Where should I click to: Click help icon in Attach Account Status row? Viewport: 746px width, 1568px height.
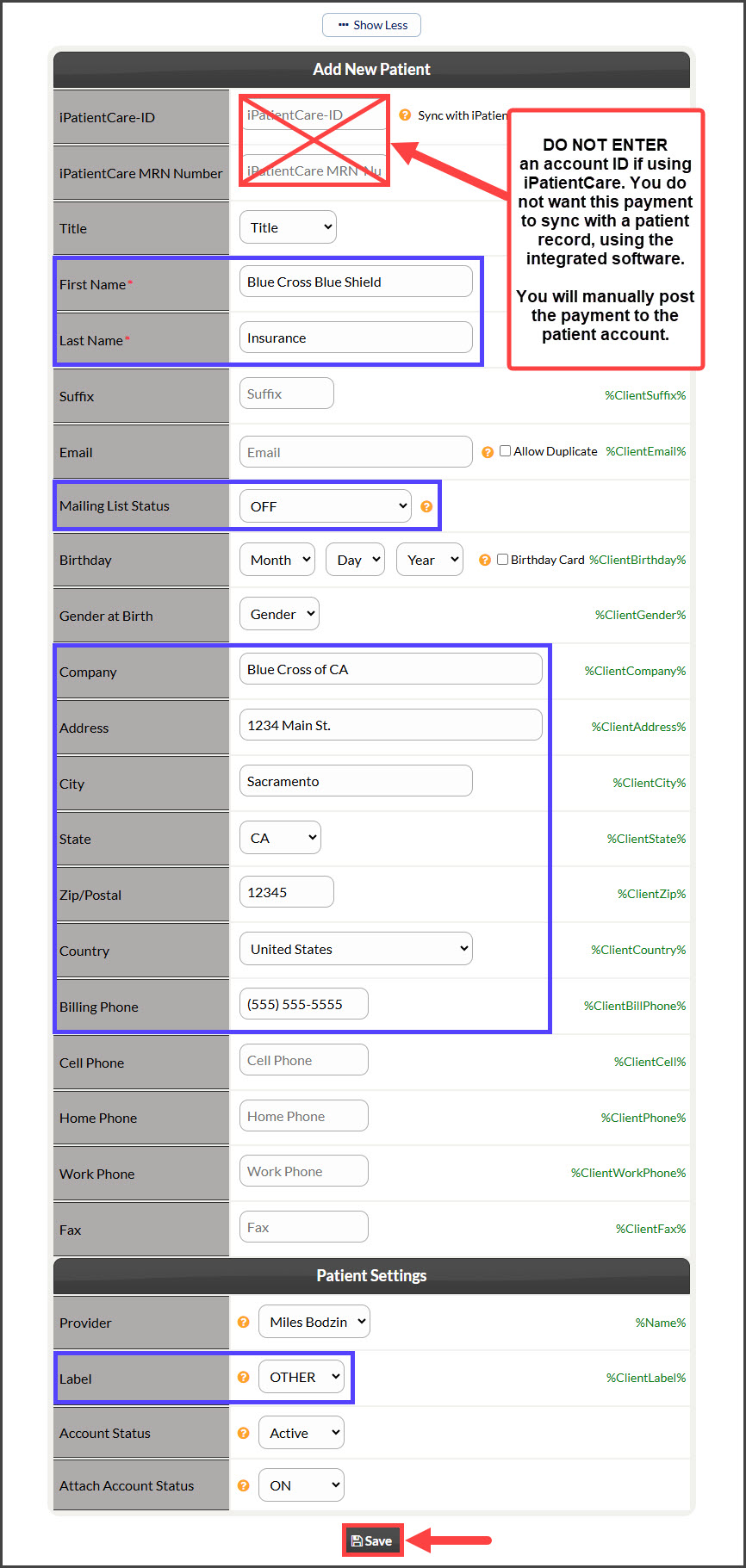(244, 1485)
